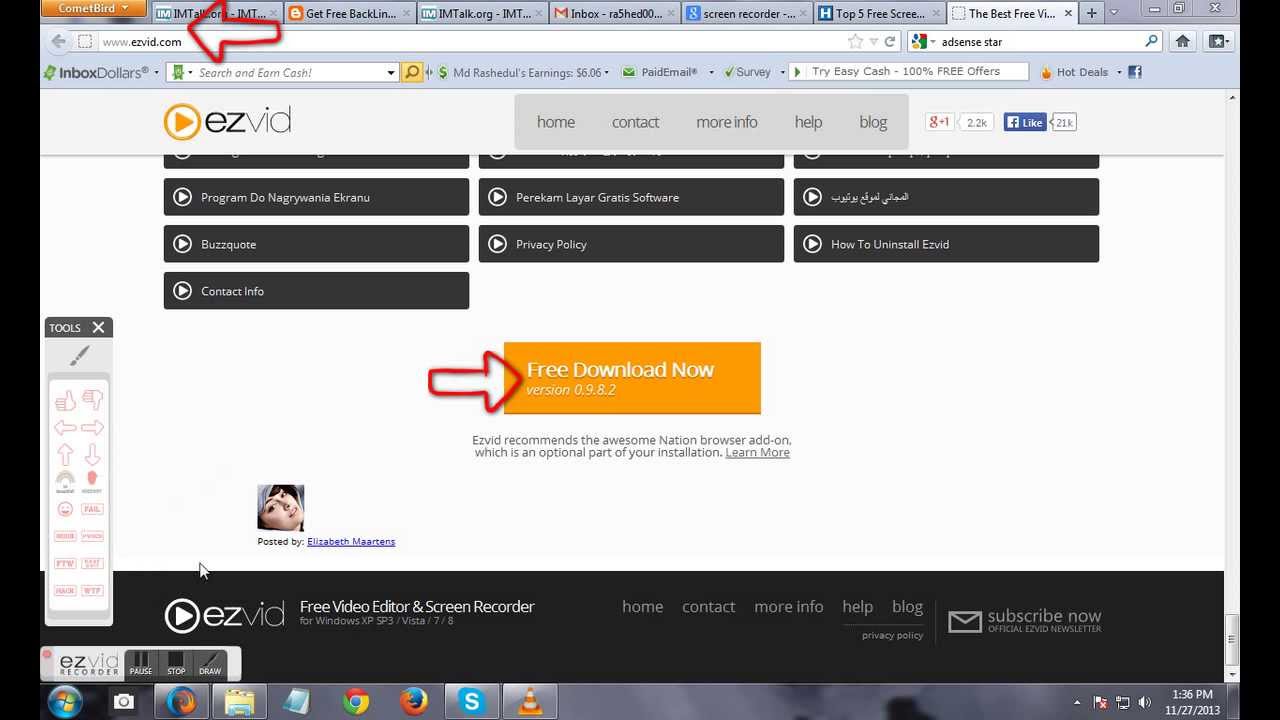1280x720 pixels.
Task: Open the Program Do Nagrywania Ekranu button
Action: 316,197
